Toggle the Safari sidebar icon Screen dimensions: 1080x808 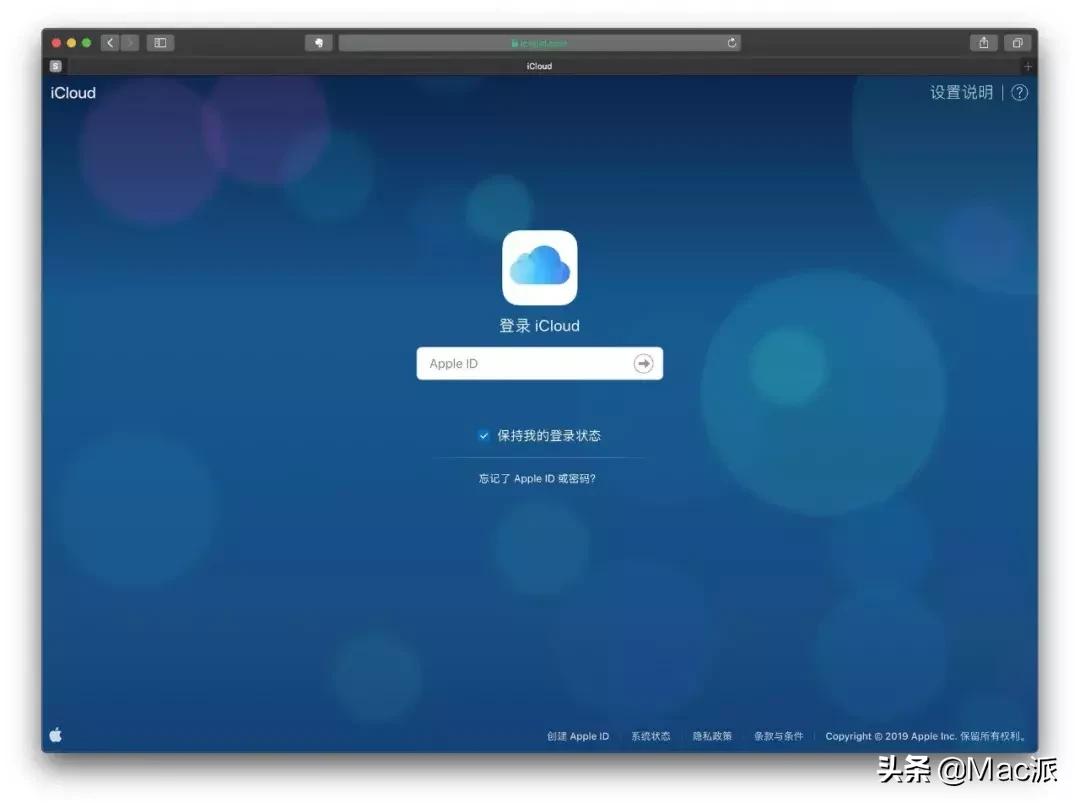tap(160, 43)
